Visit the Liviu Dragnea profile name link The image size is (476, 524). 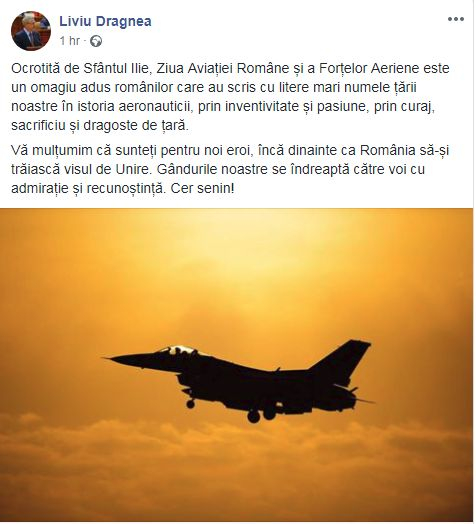point(105,21)
